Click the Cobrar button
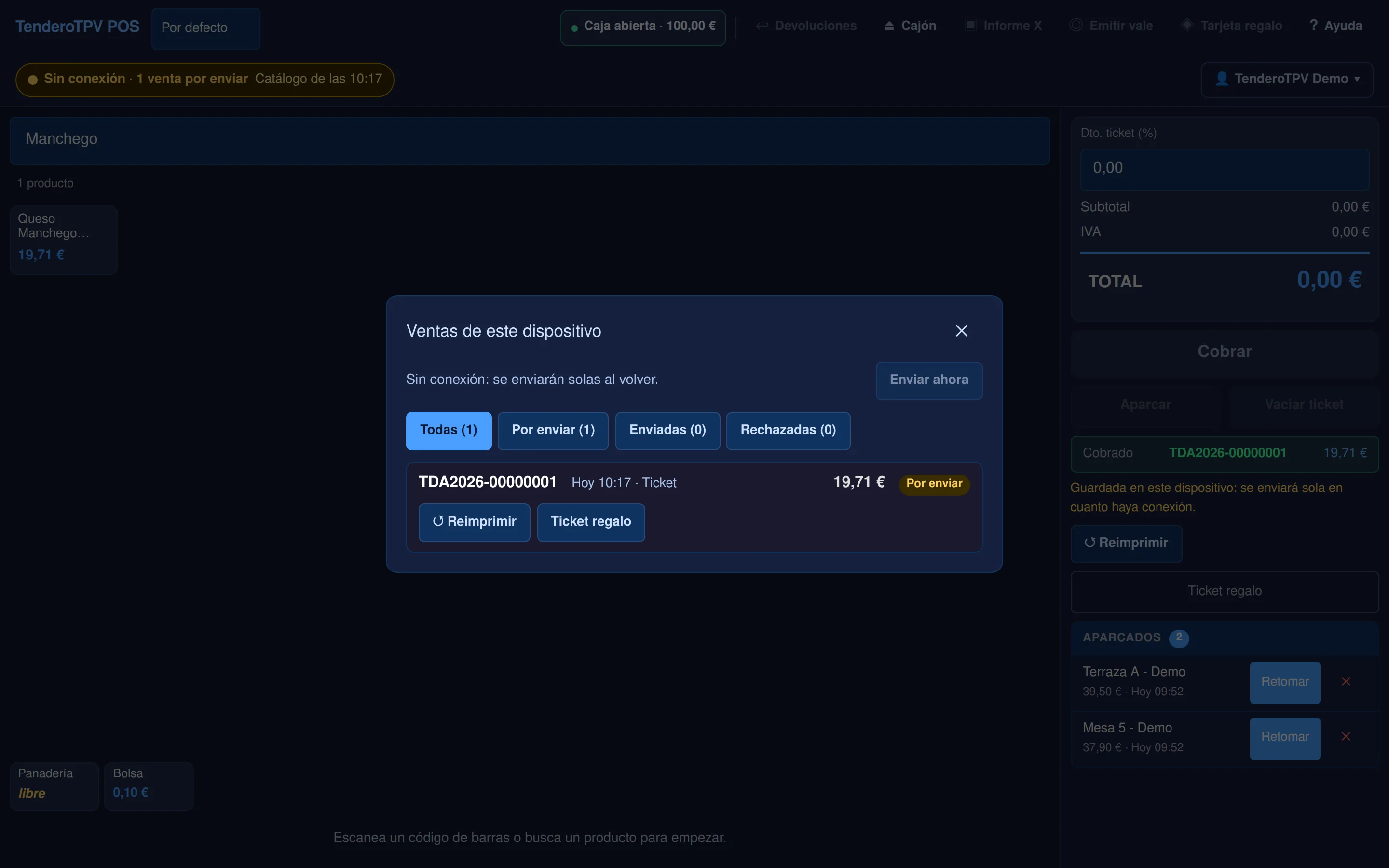 pos(1224,353)
